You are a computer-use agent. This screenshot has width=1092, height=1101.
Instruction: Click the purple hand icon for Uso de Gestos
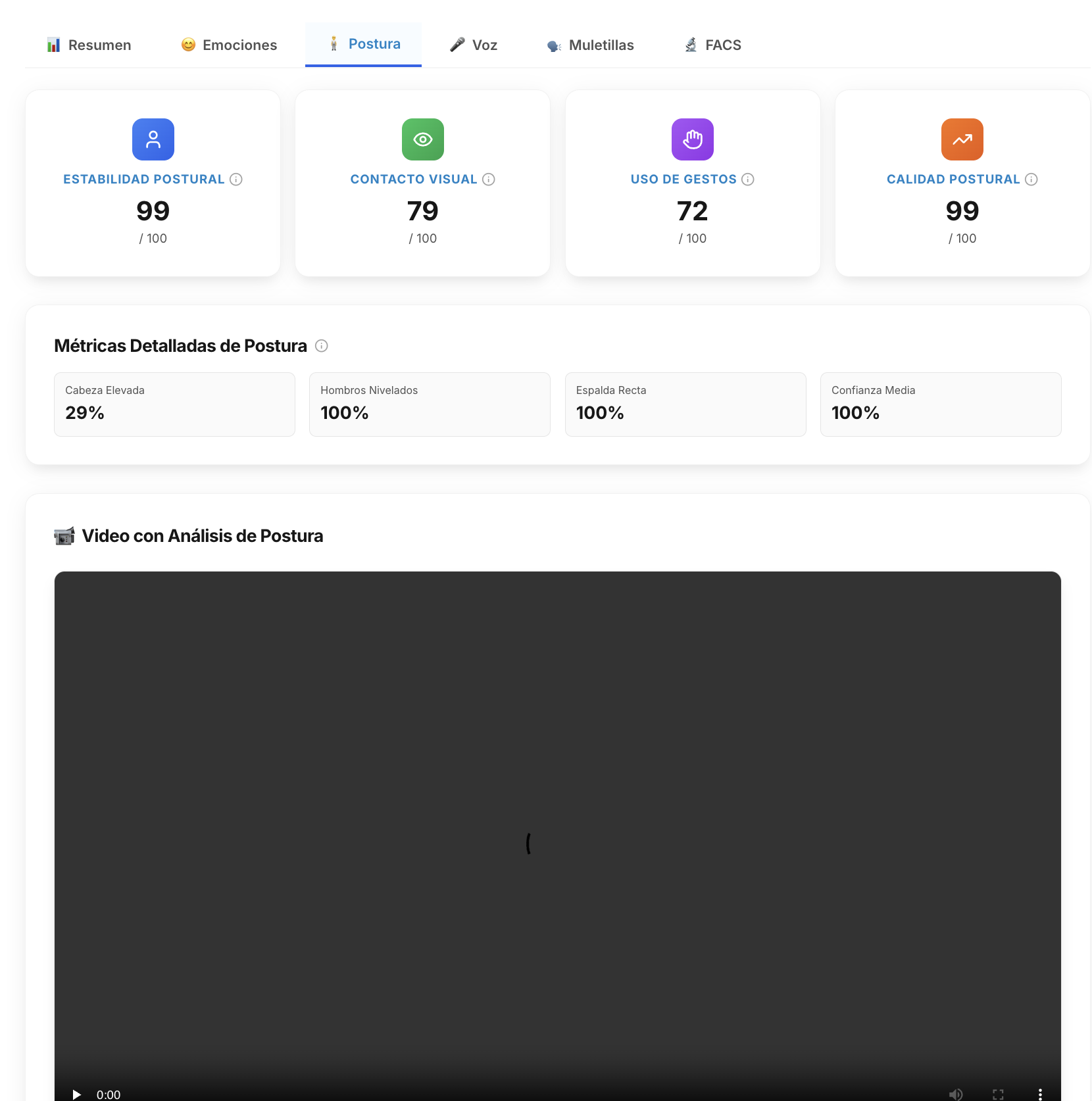693,139
